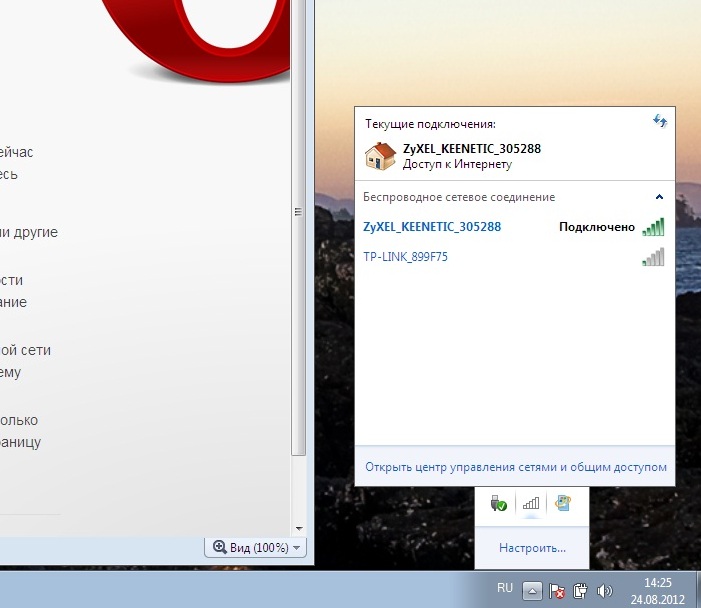Screen dimensions: 701x608
Task: Open the volume speaker icon
Action: coord(604,591)
